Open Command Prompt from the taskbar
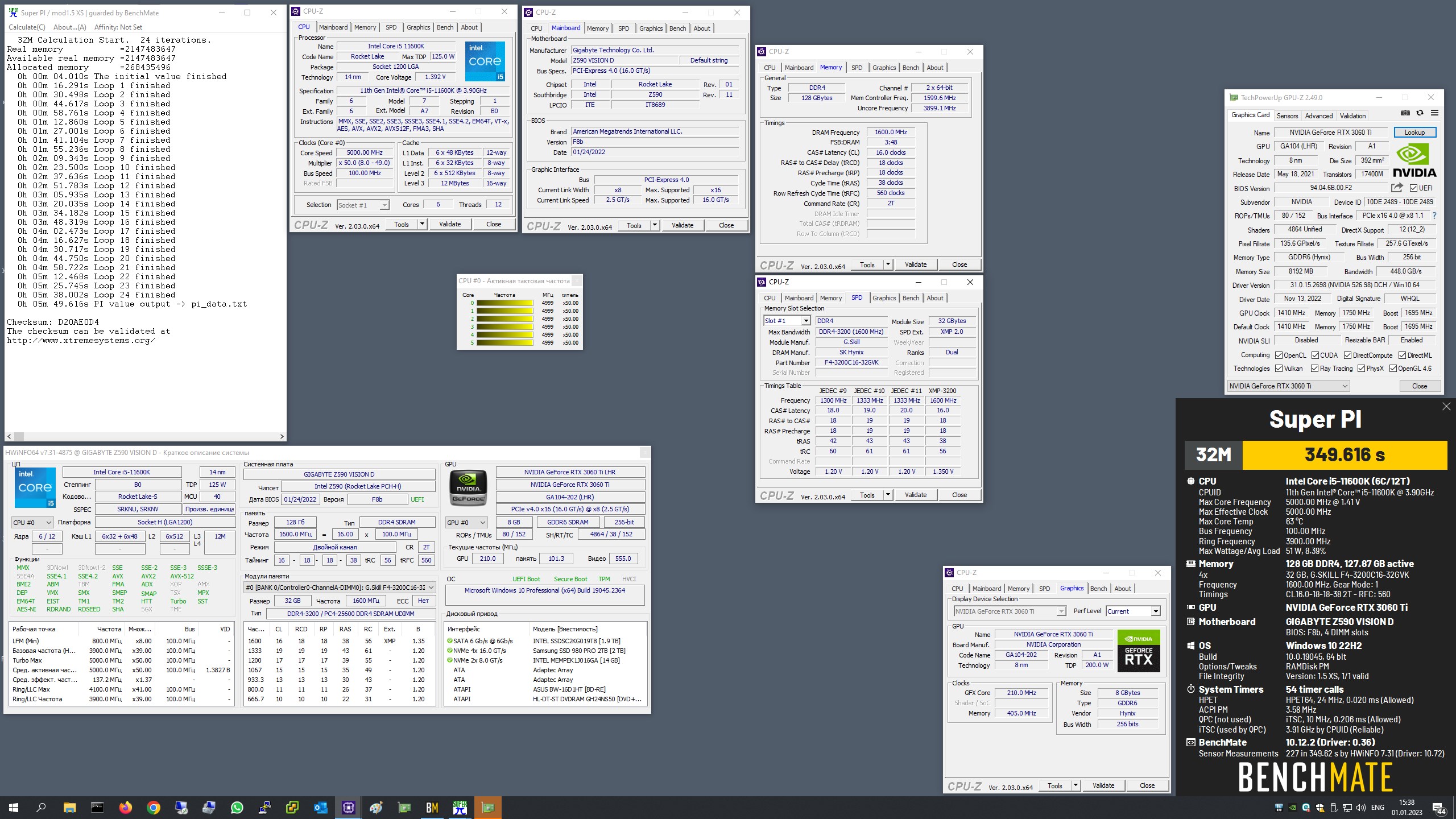 [x=97, y=807]
